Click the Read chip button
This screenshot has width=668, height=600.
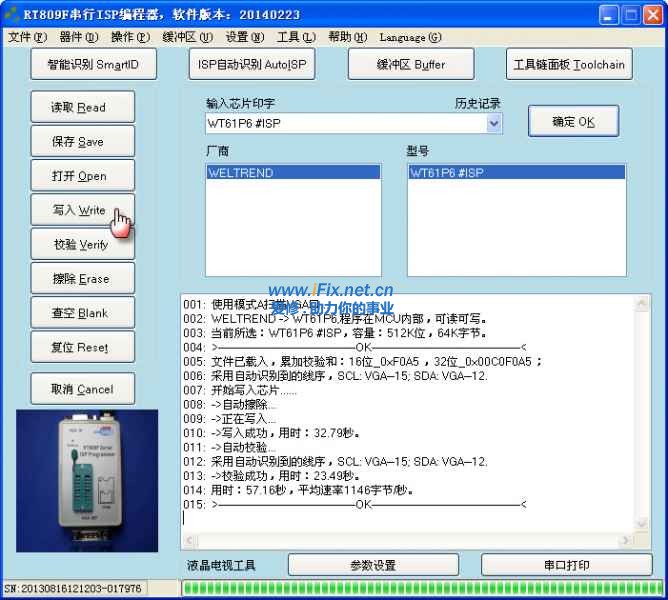[78, 107]
